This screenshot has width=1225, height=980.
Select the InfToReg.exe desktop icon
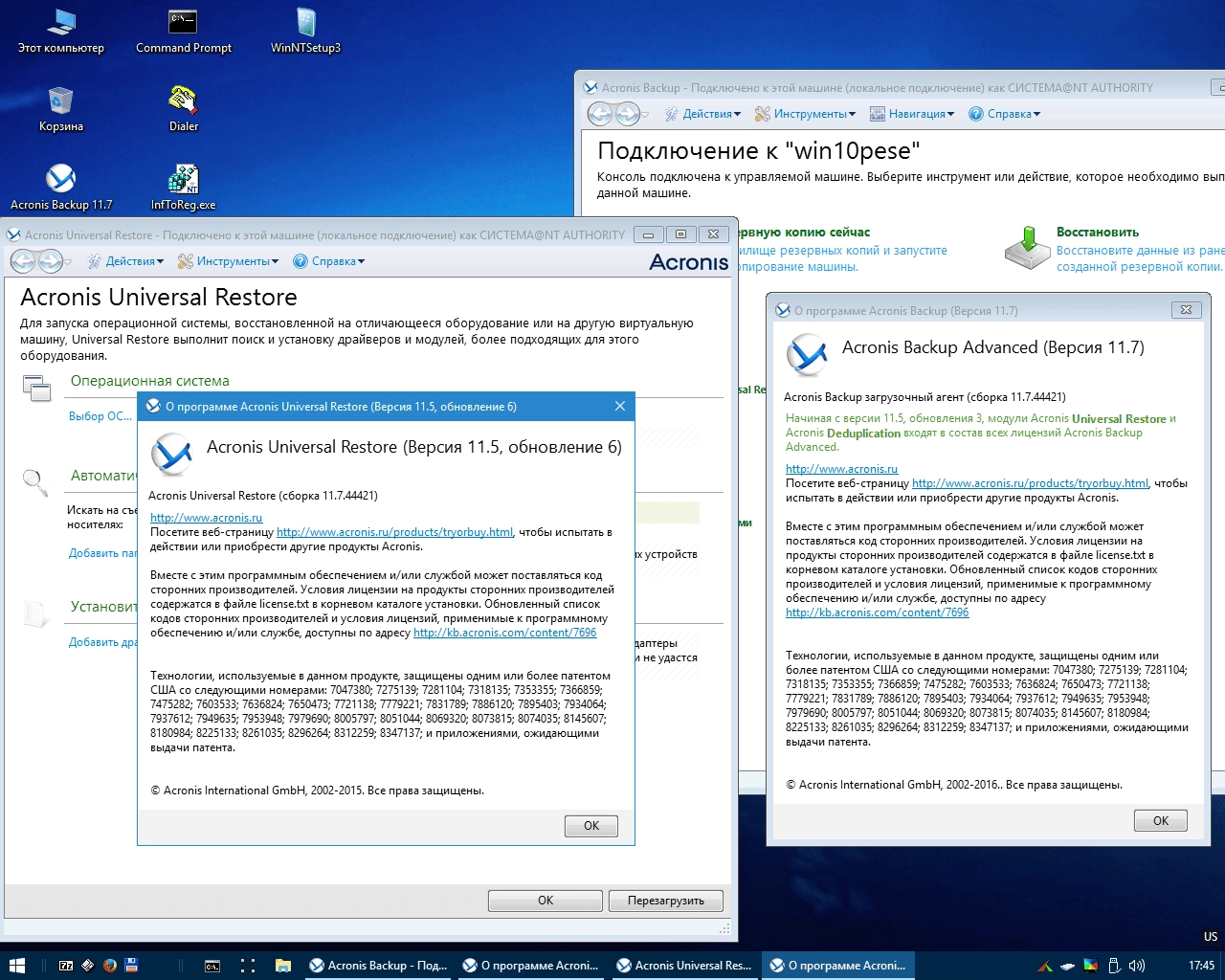click(x=183, y=188)
